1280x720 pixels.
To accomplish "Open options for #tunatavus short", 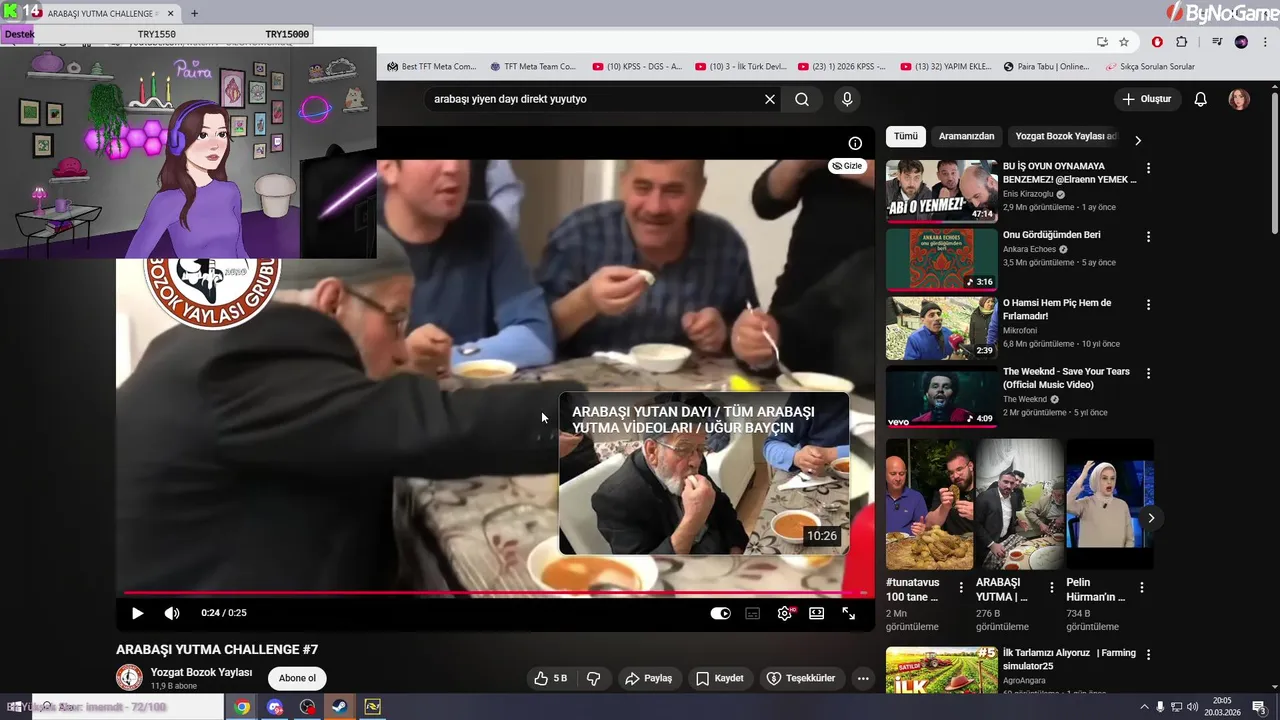I will tap(961, 587).
